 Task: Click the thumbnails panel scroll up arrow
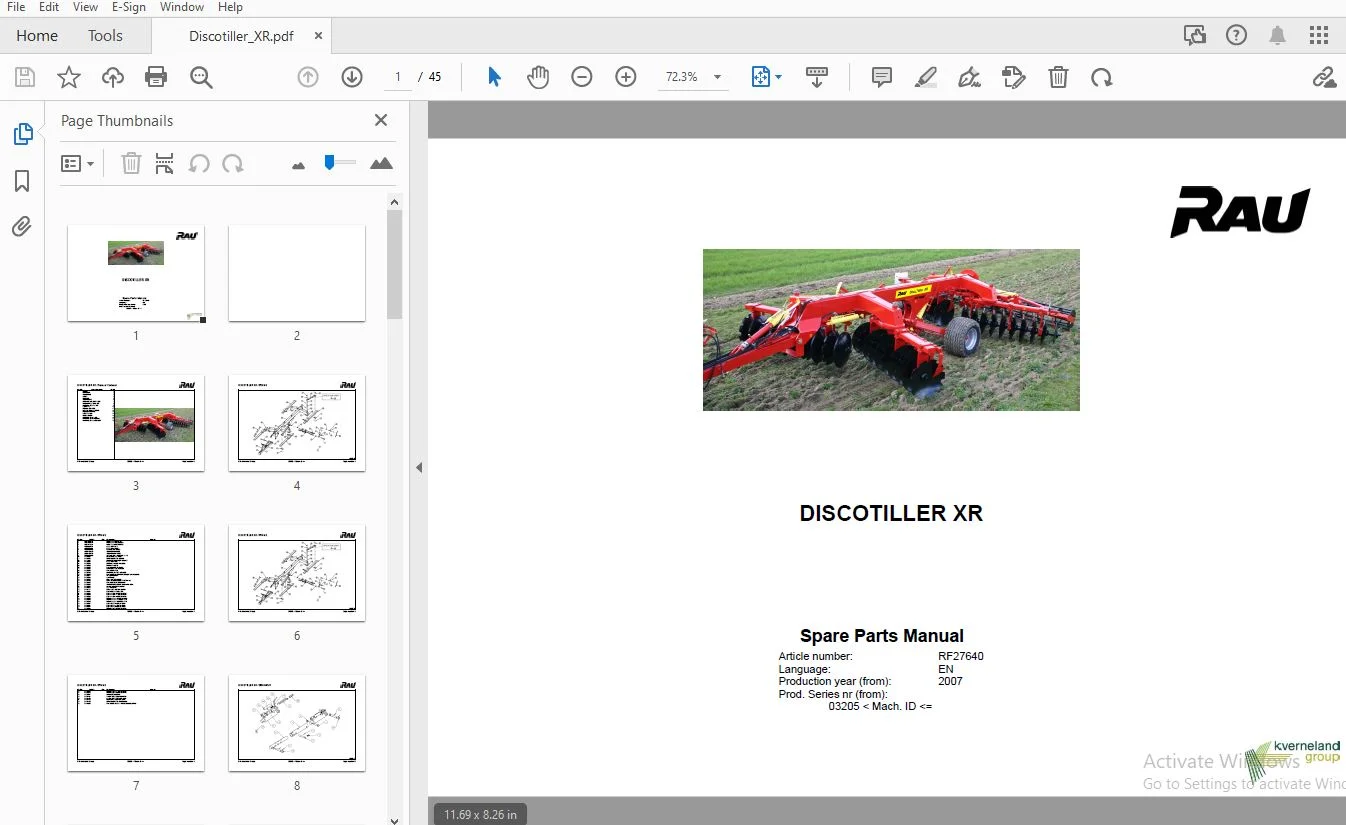click(x=395, y=202)
